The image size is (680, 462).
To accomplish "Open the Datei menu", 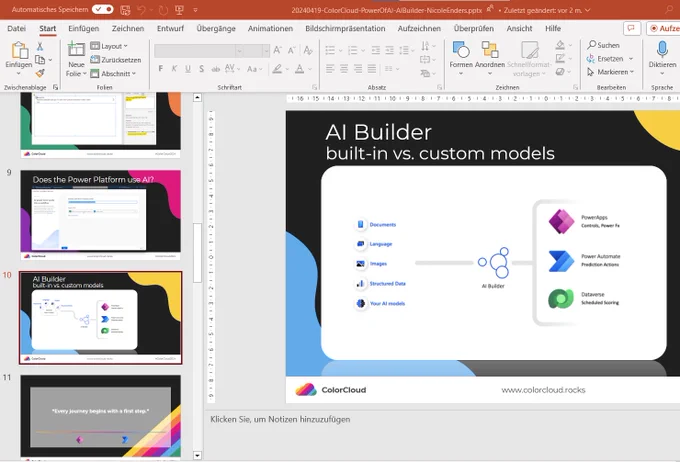I will (16, 28).
